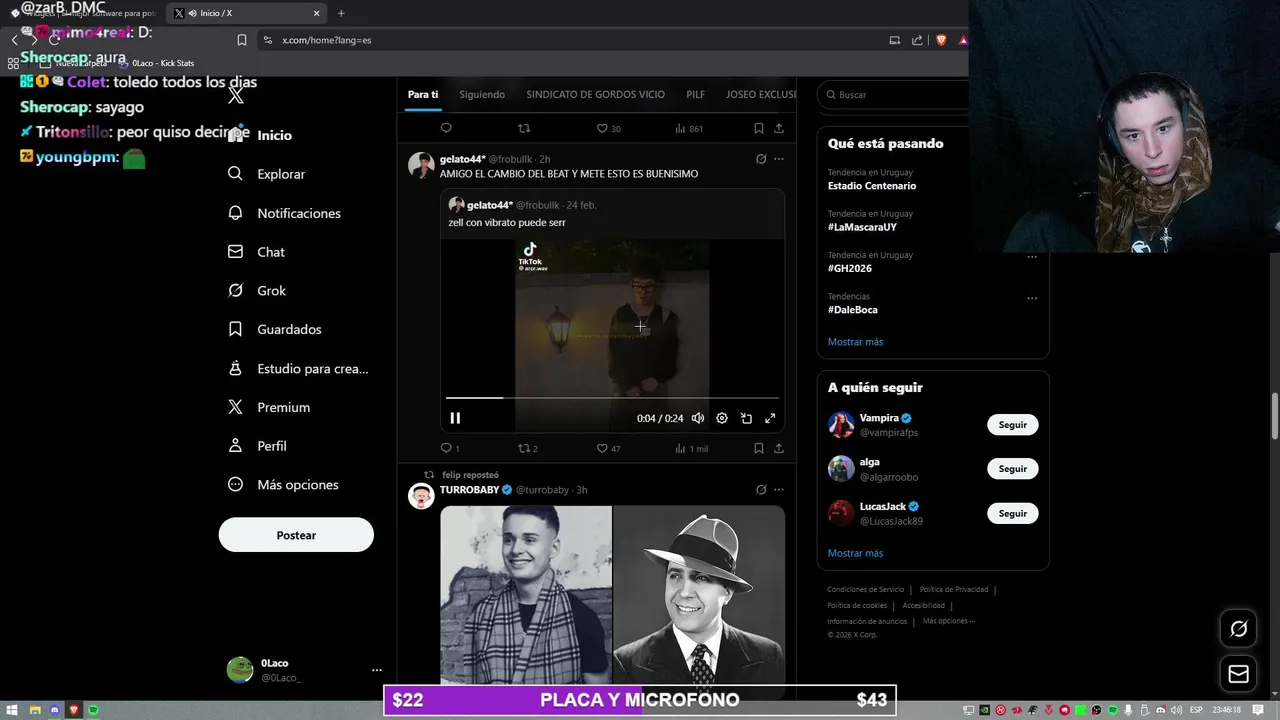Reply to the gelato44 post

[x=446, y=448]
